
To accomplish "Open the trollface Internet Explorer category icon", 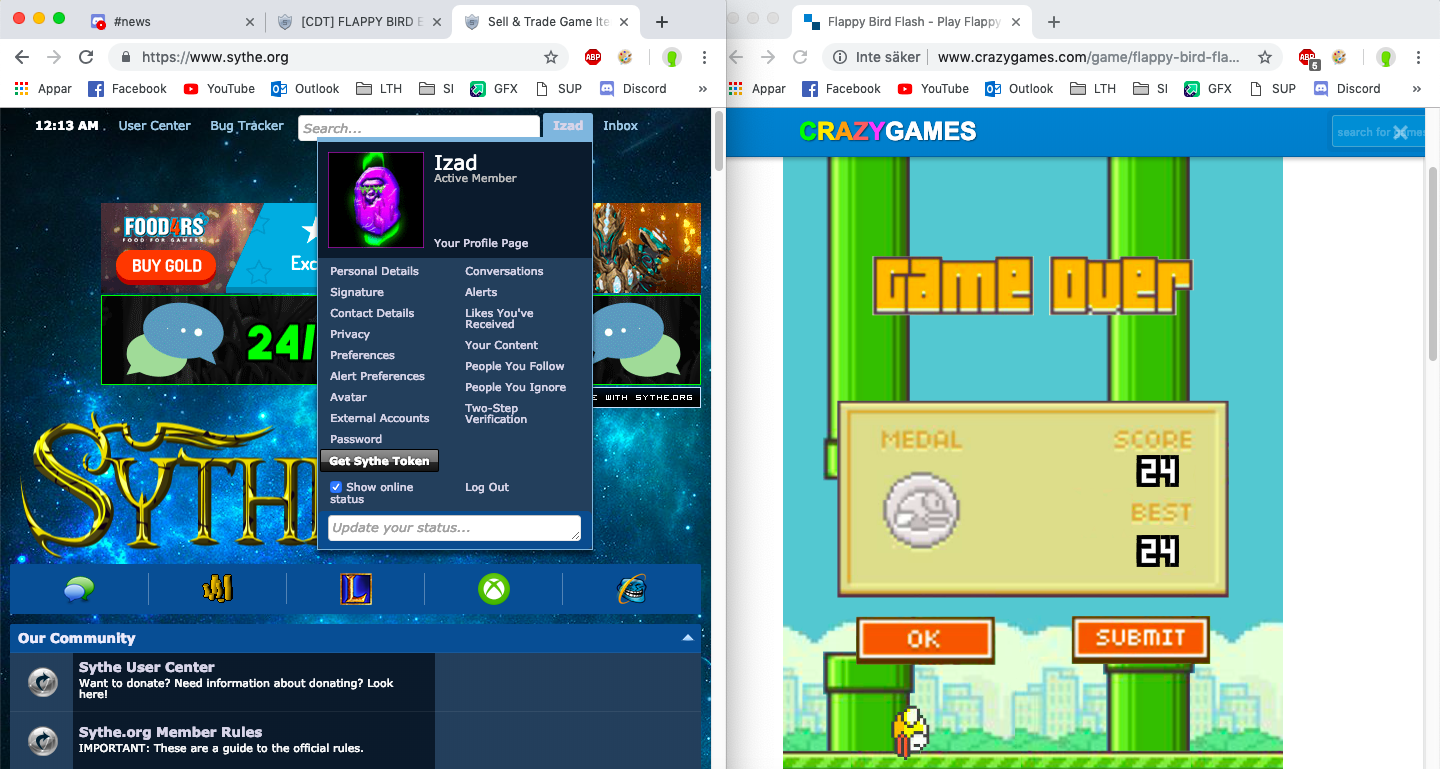I will tap(631, 590).
